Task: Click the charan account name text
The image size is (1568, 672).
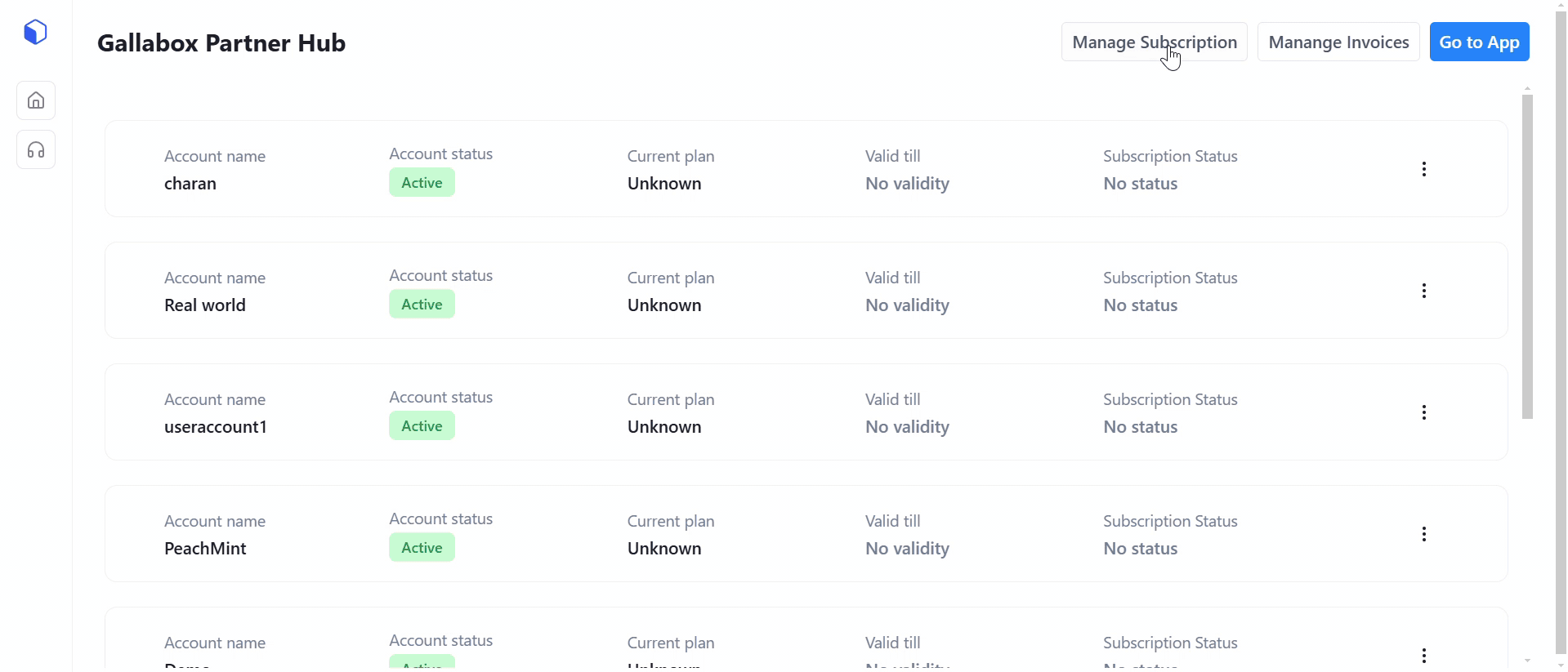Action: (x=190, y=184)
